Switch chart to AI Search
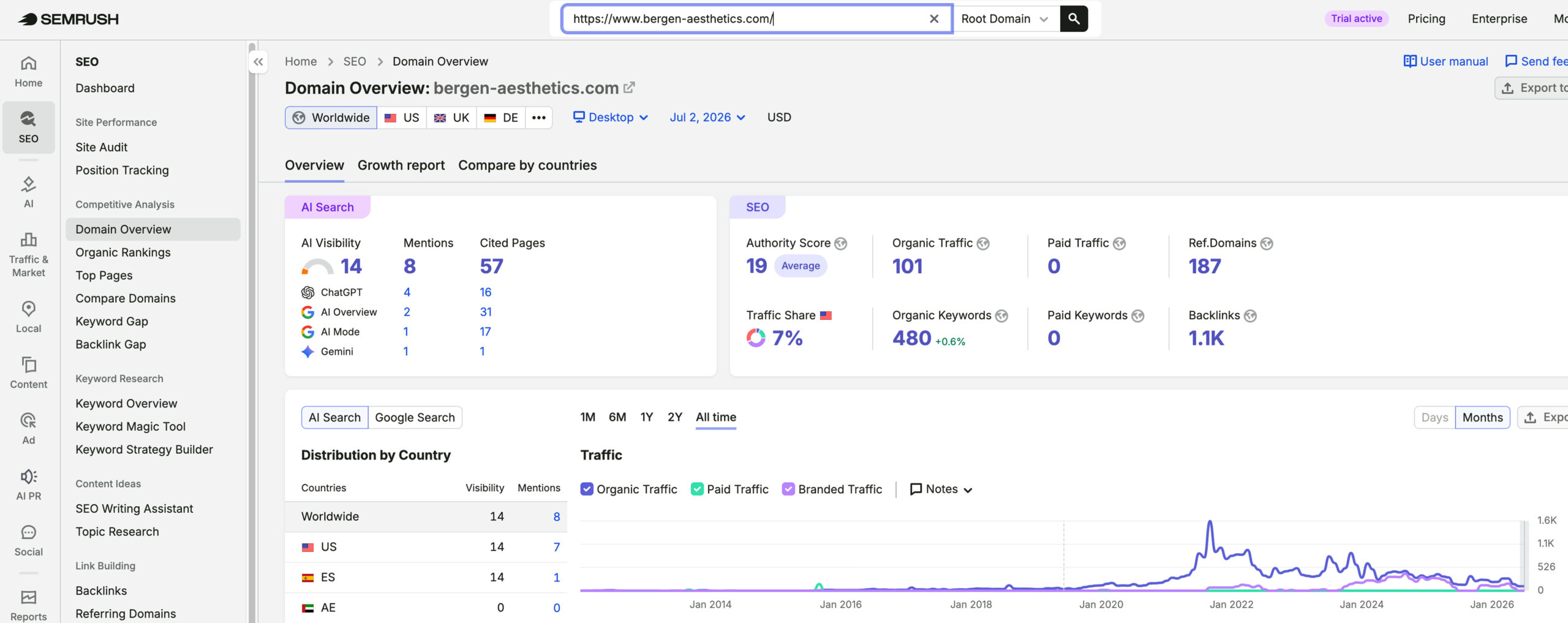1568x623 pixels. (334, 418)
